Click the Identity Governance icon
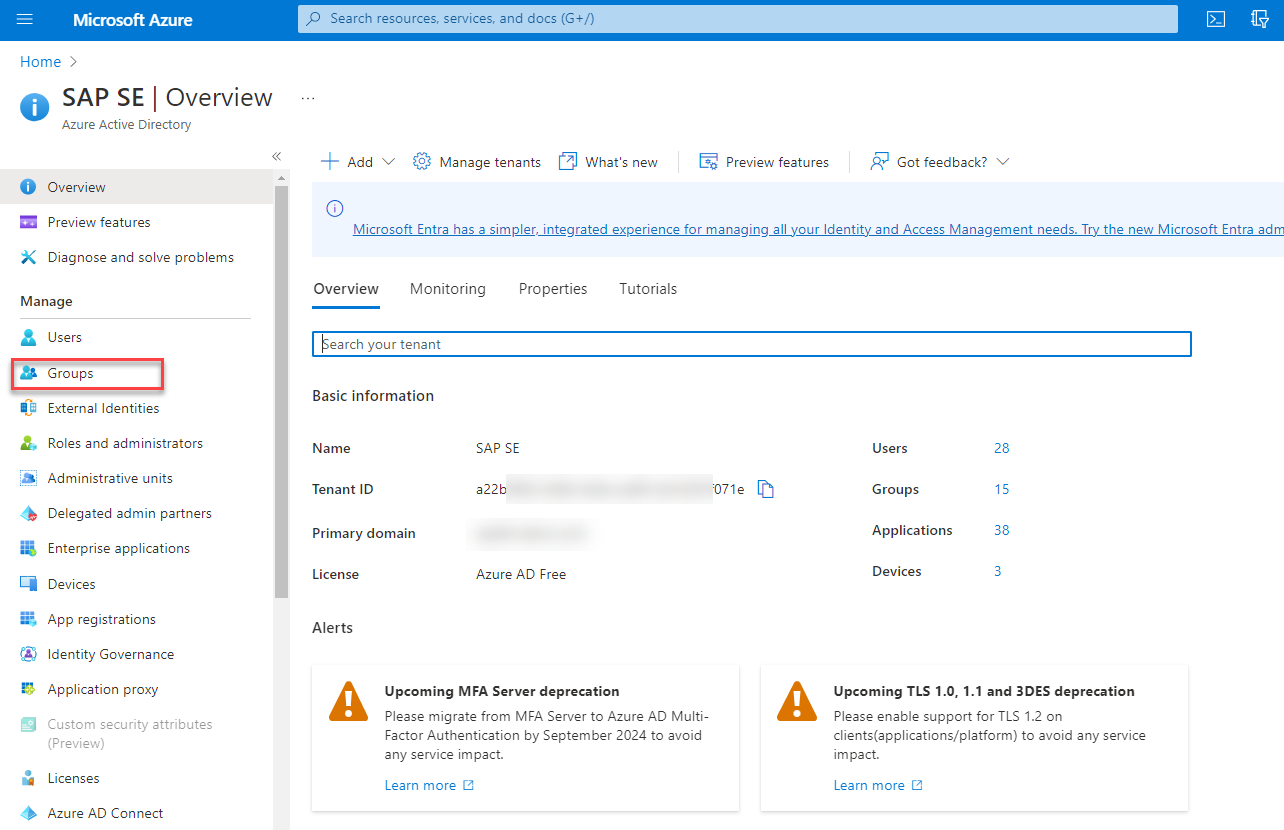Viewport: 1284px width, 830px height. 28,654
